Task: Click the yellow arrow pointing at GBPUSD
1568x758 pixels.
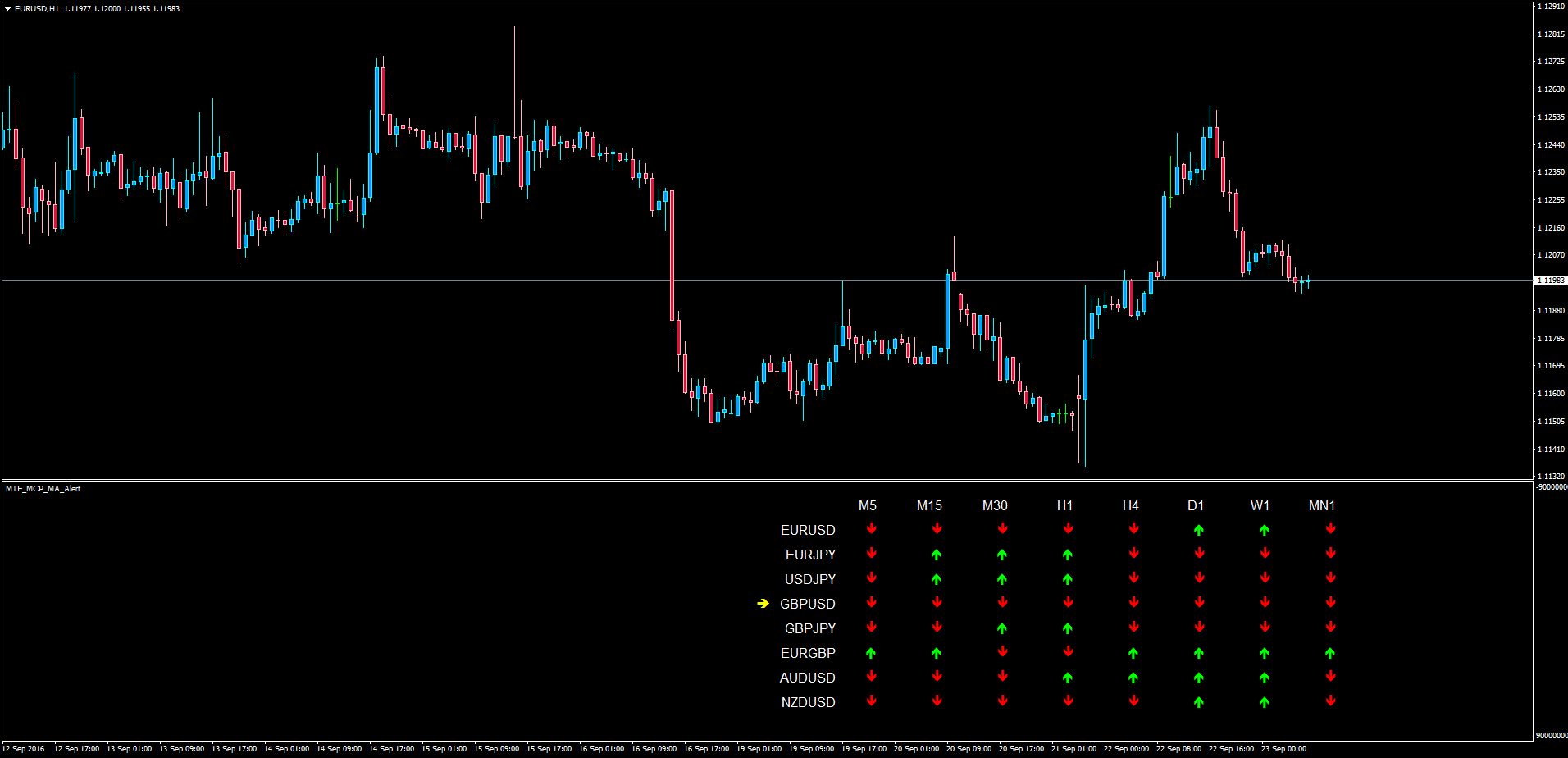Action: click(763, 603)
